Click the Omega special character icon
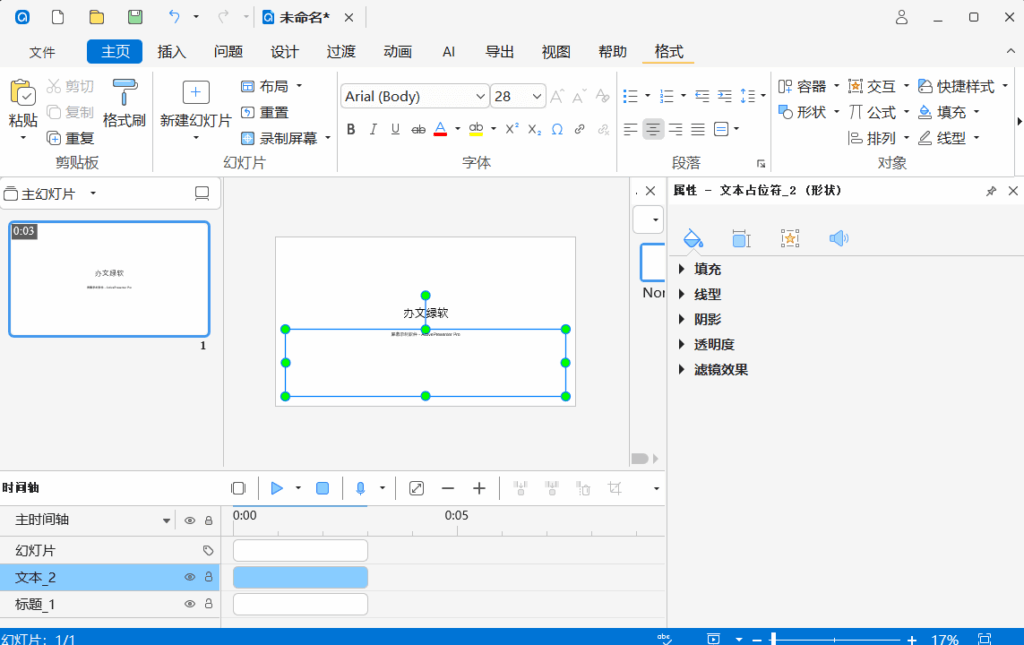Screen dimensions: 1024x645 [557, 128]
